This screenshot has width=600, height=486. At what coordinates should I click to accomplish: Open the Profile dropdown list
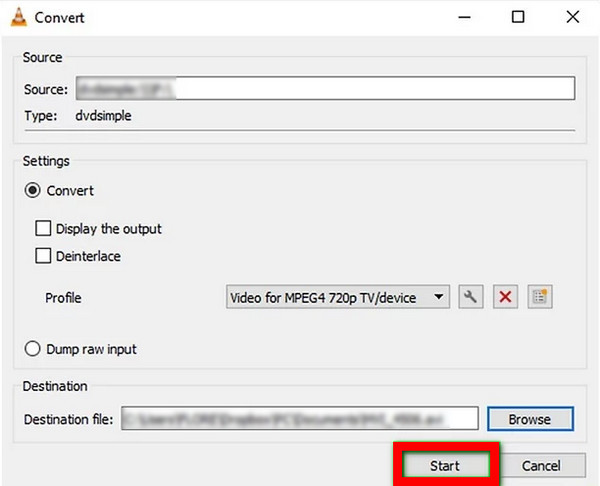pos(338,297)
